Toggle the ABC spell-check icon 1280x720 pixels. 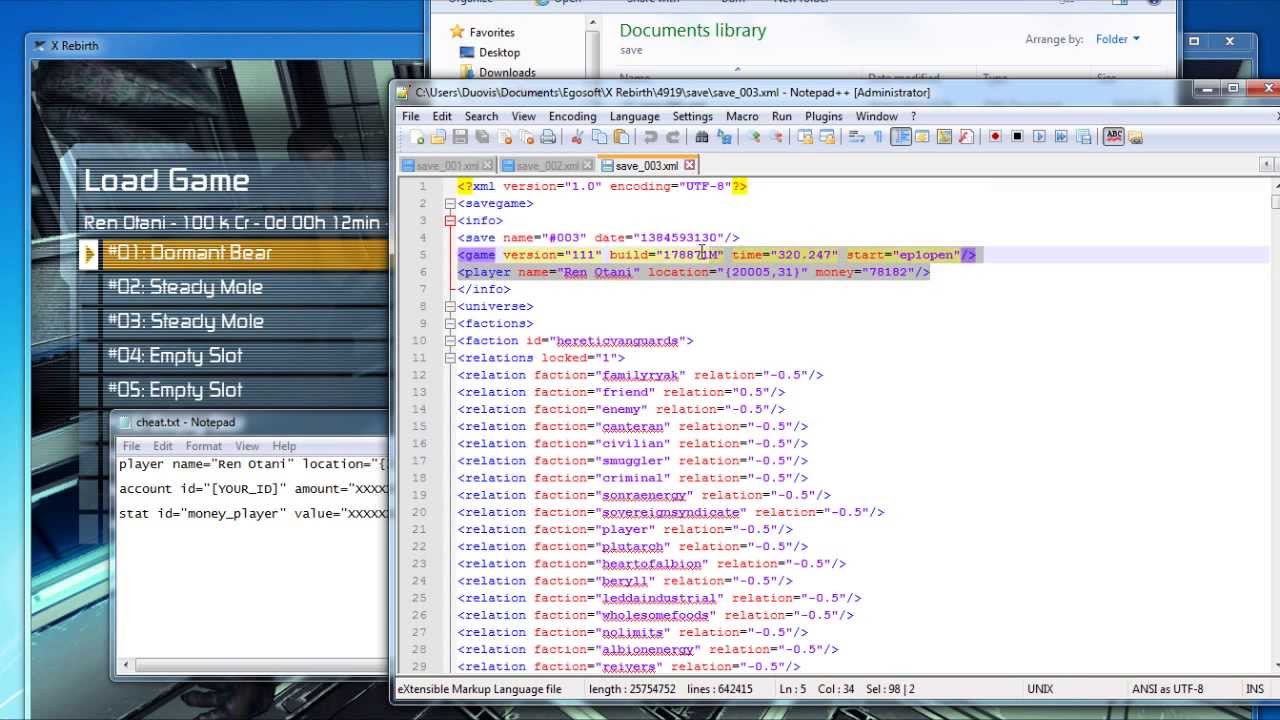pyautogui.click(x=1114, y=137)
